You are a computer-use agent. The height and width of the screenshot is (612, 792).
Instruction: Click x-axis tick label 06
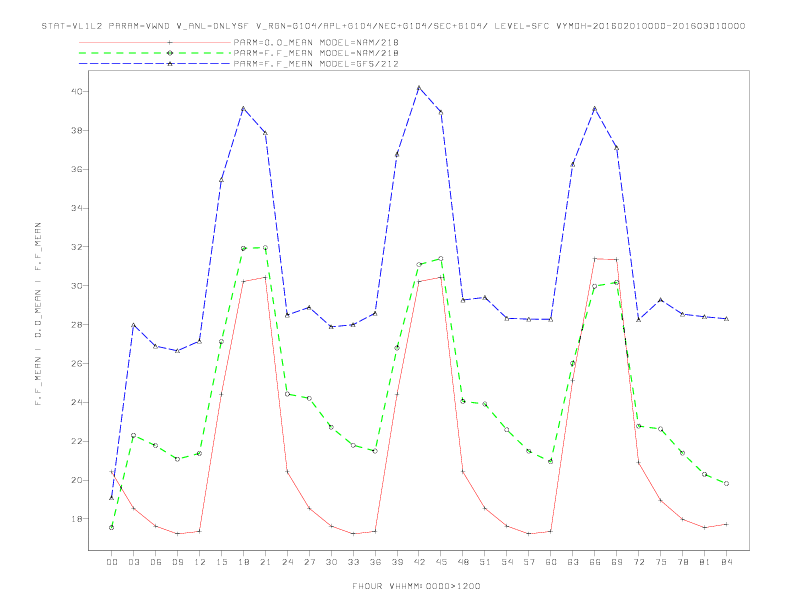(156, 562)
